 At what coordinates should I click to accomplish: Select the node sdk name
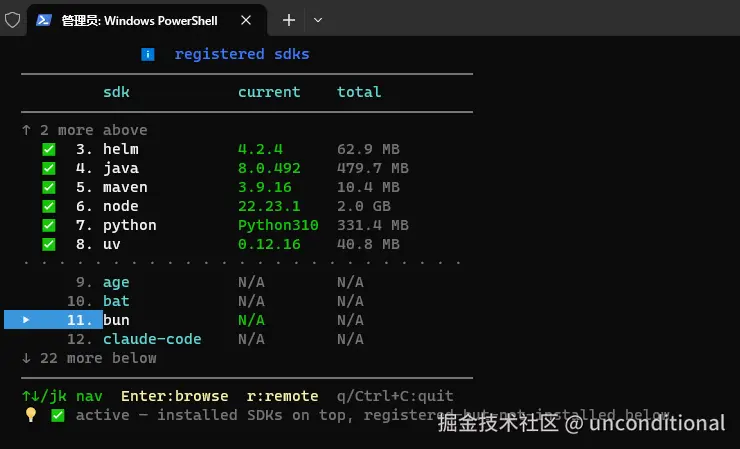click(121, 206)
